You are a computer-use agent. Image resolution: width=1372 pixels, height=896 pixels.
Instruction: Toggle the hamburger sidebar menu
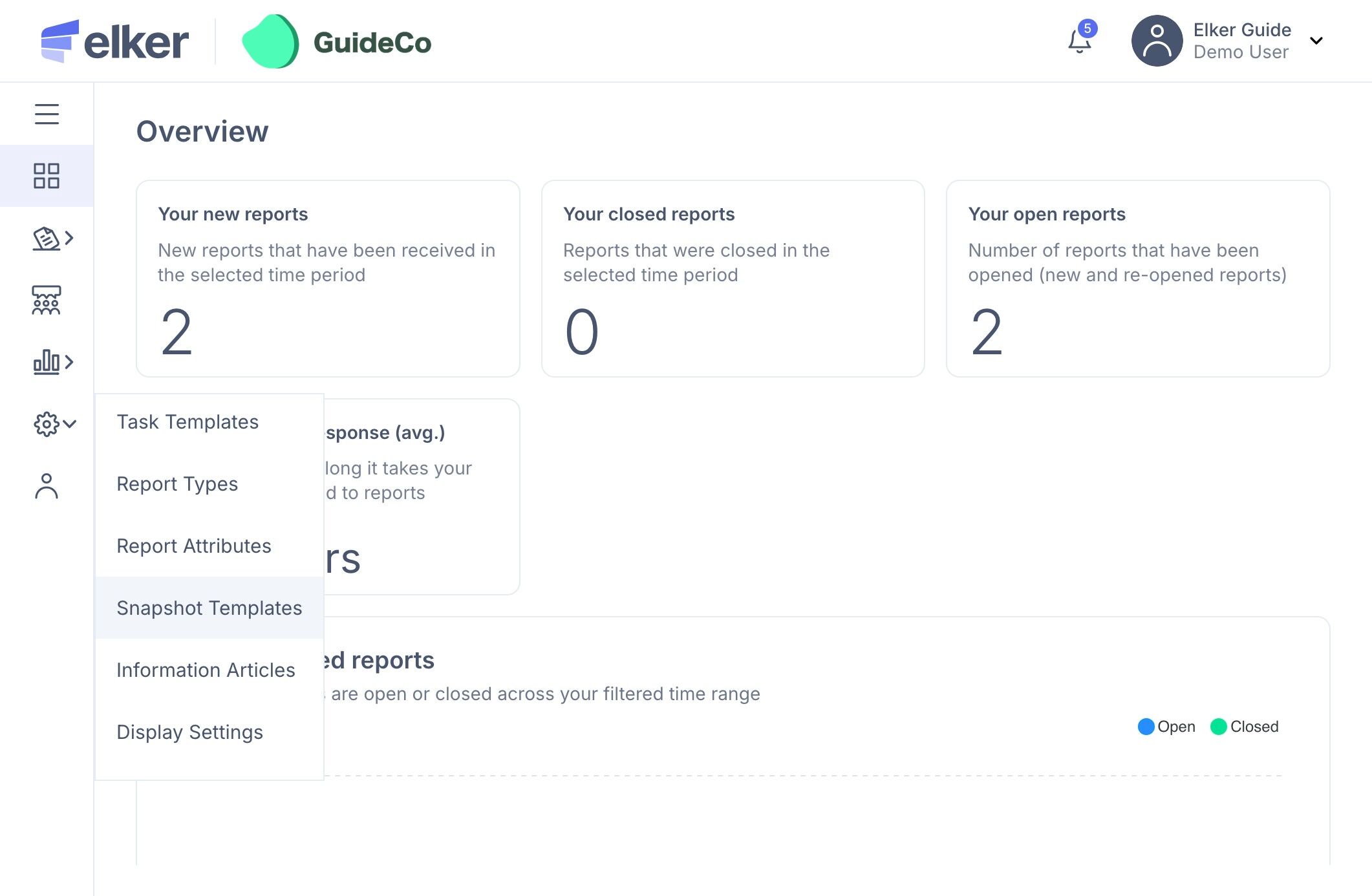coord(47,114)
